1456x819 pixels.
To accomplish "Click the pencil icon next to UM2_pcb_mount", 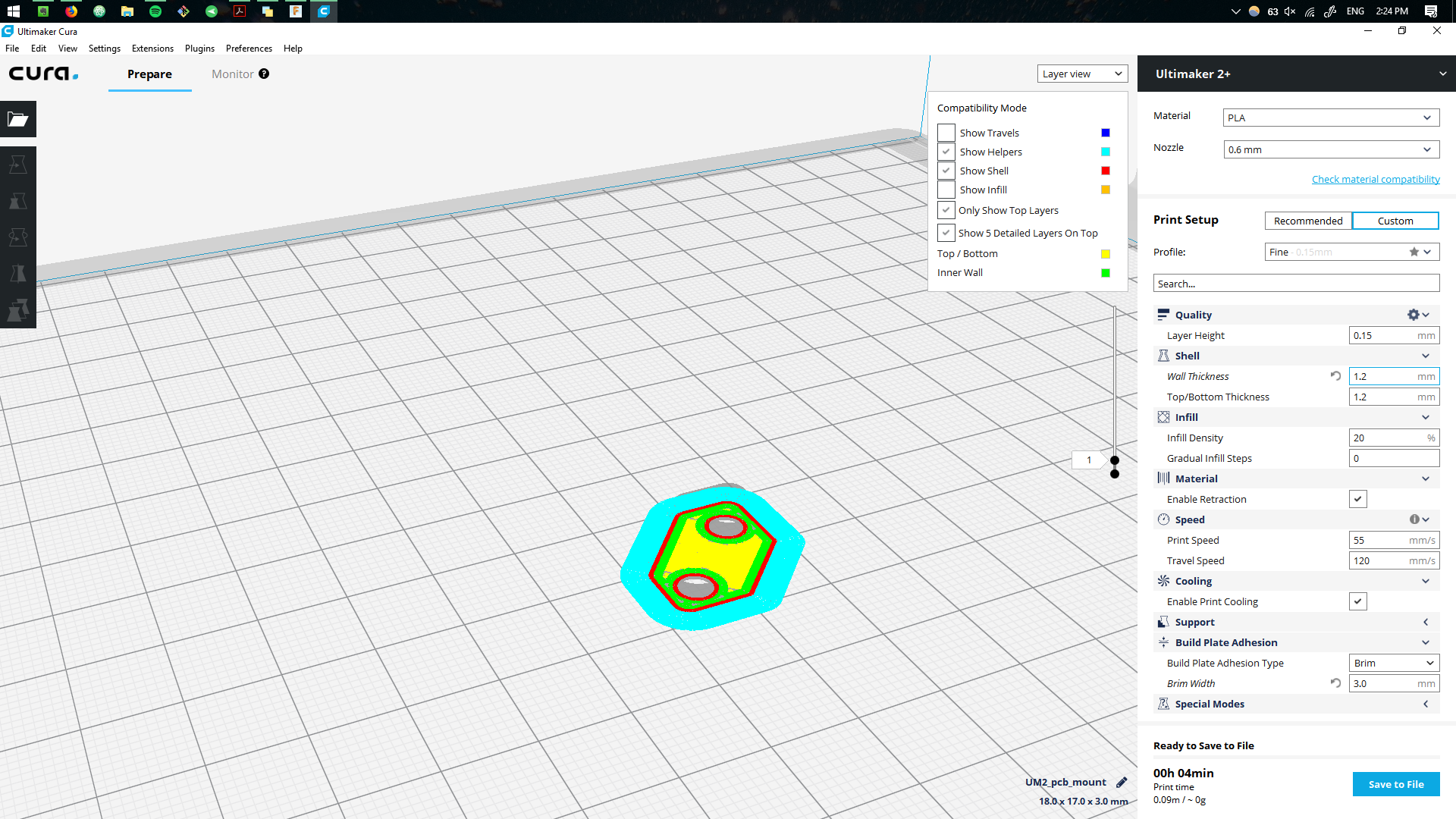I will [1122, 782].
